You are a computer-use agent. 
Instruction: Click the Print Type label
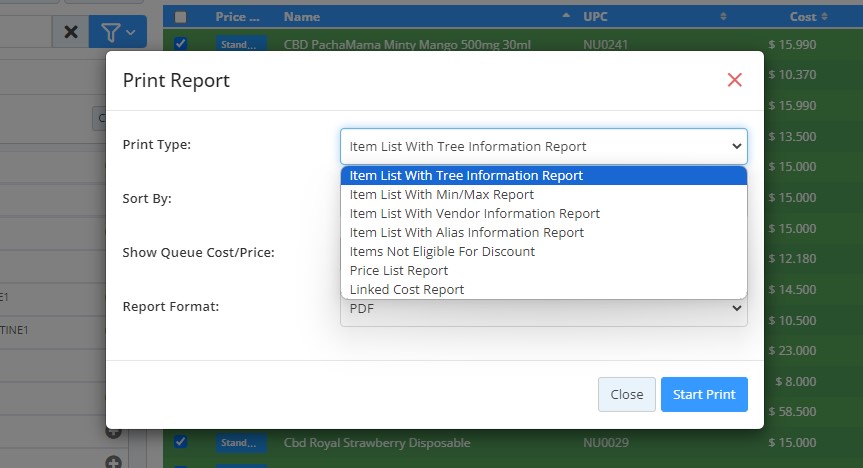click(x=156, y=145)
